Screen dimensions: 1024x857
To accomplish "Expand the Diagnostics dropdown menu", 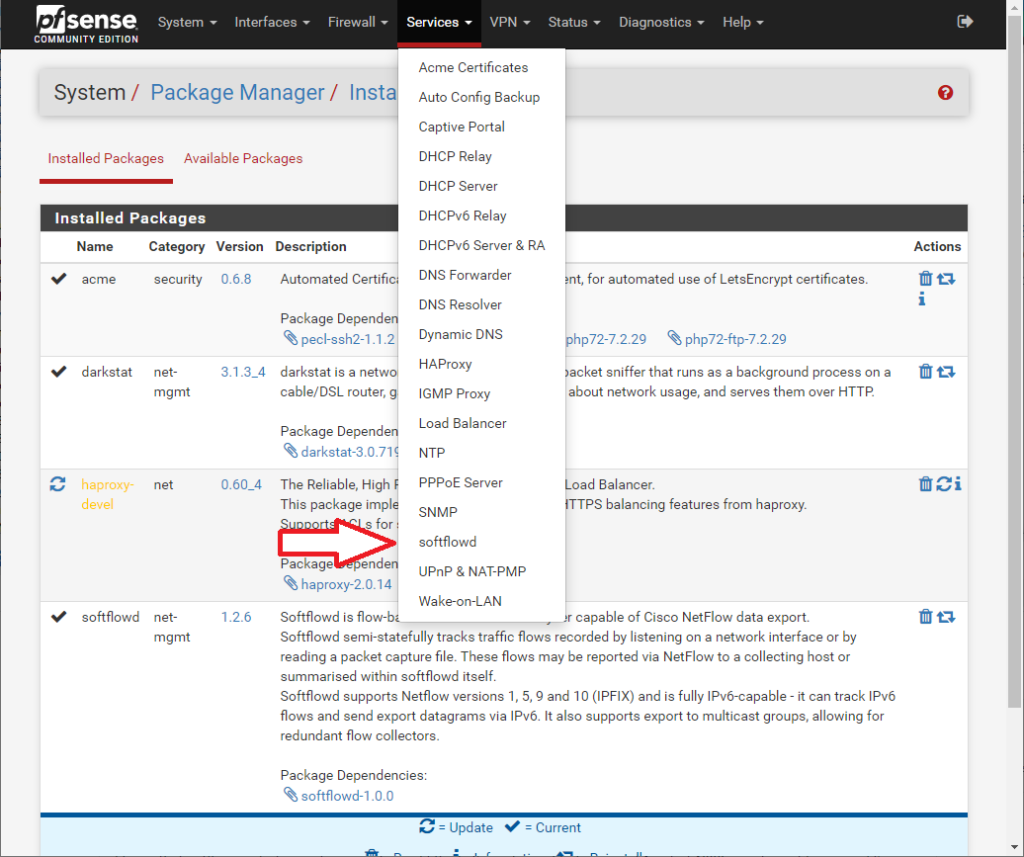I will click(661, 22).
